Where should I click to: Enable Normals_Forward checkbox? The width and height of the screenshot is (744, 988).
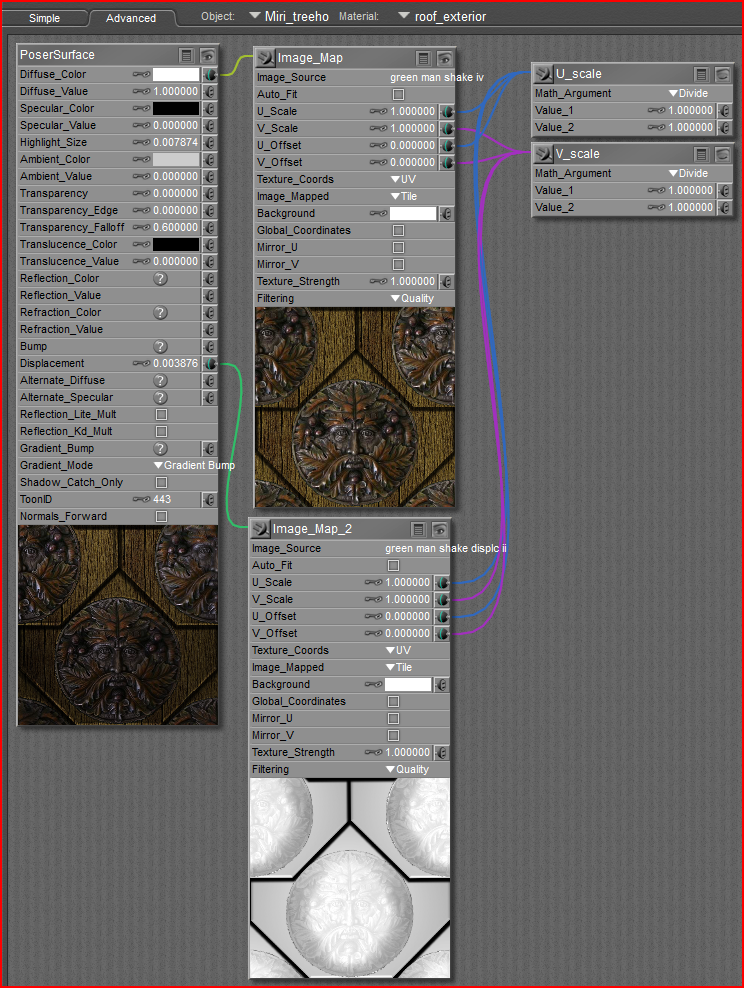coord(161,517)
